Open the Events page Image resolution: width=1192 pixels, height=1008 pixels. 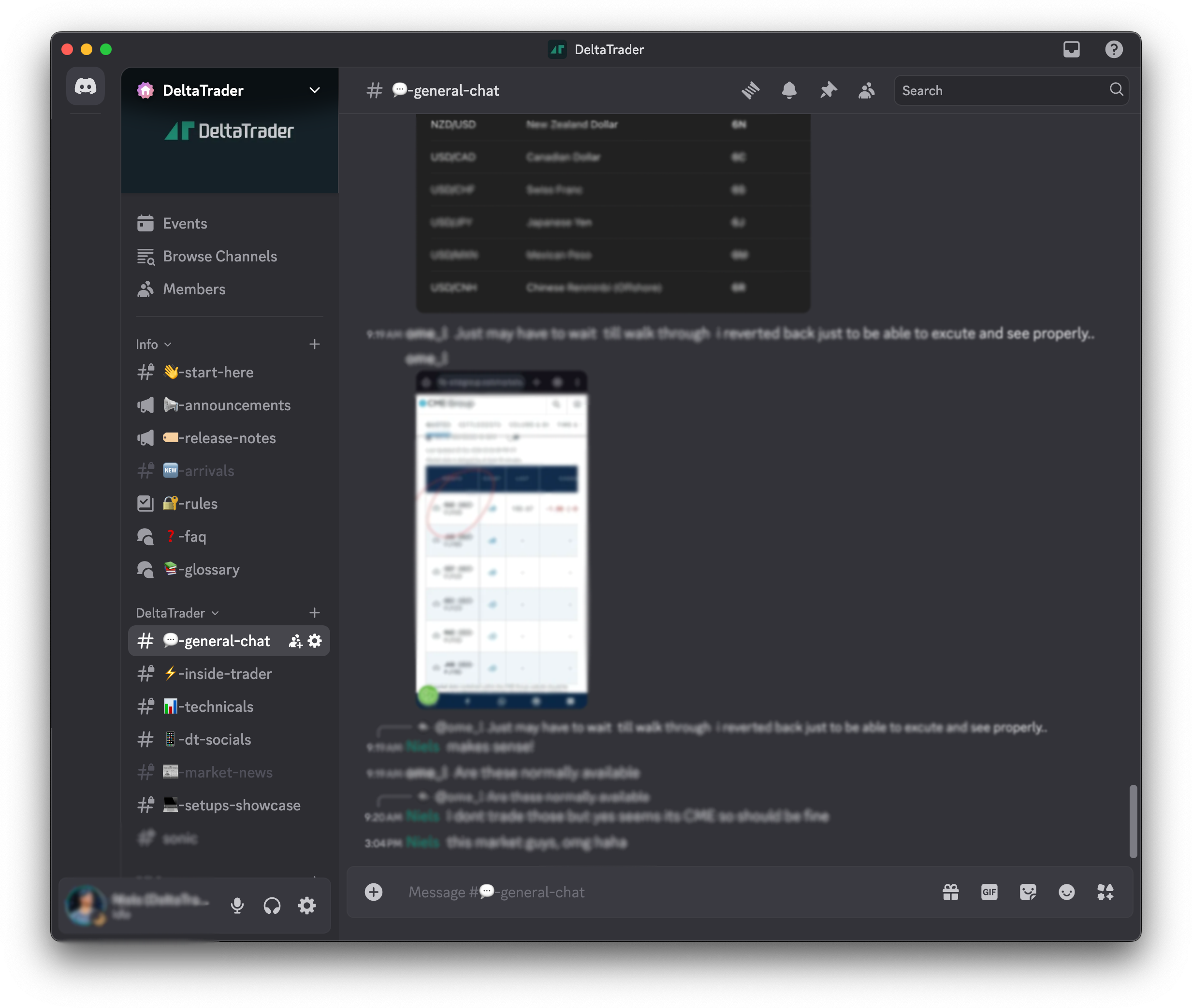click(x=184, y=223)
